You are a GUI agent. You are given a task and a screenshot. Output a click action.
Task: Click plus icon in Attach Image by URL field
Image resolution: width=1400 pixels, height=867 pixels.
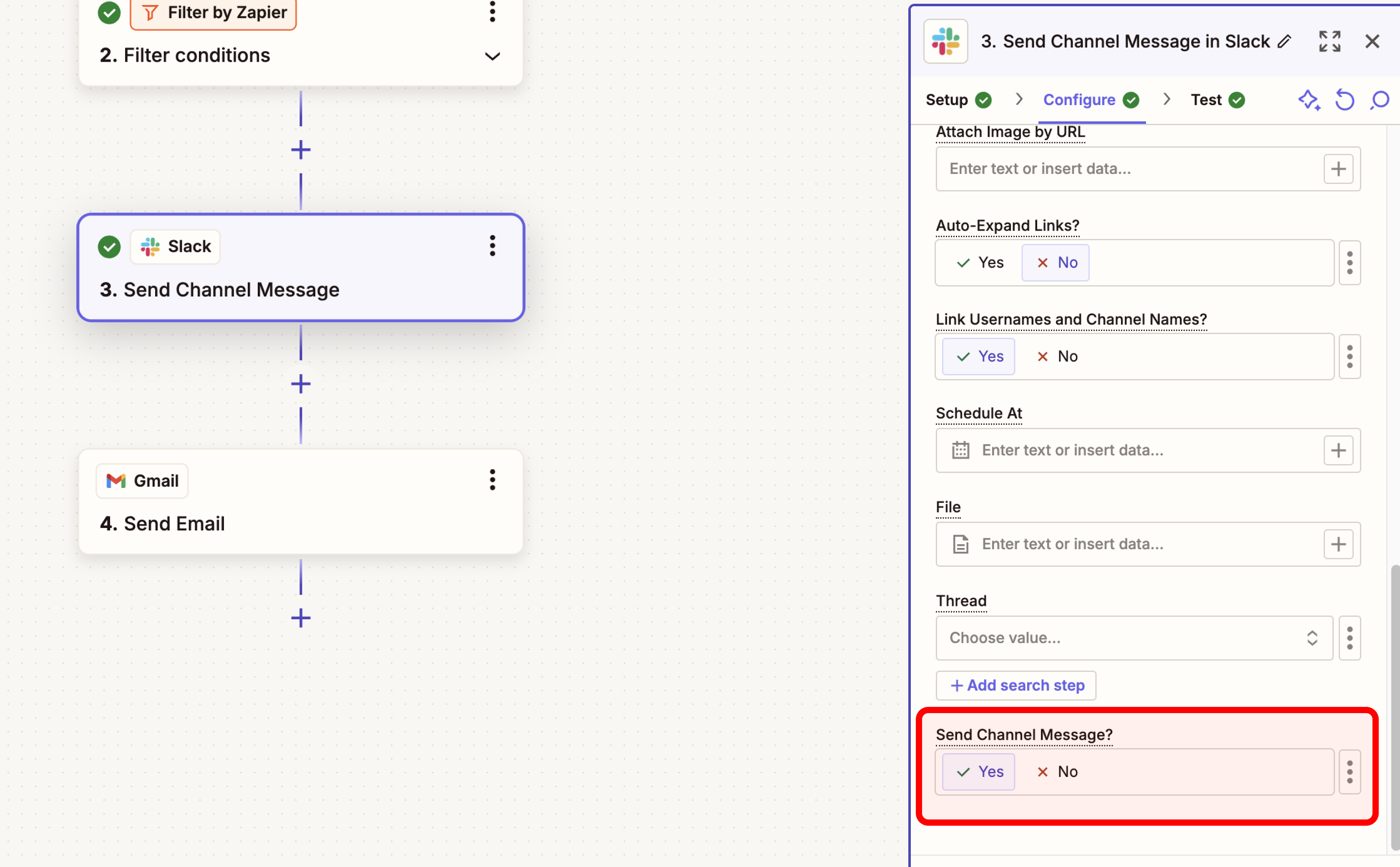tap(1338, 168)
